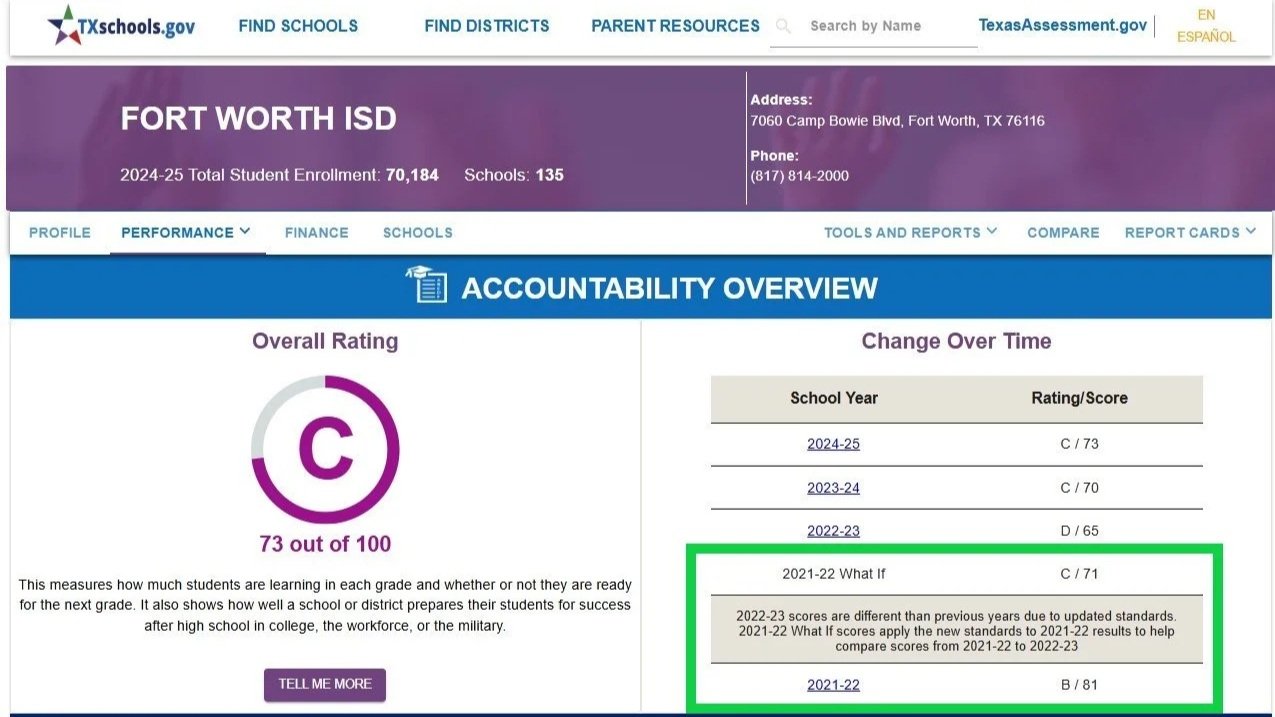
Task: Click the Fort Worth ISD heading
Action: (259, 119)
